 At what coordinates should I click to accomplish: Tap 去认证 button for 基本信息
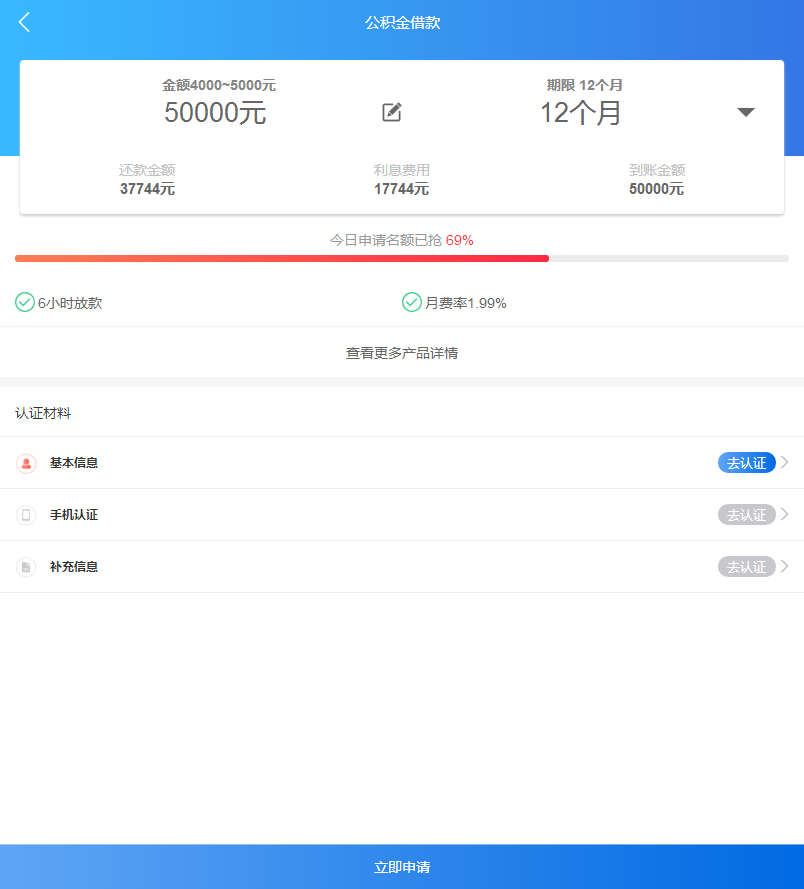click(x=746, y=462)
